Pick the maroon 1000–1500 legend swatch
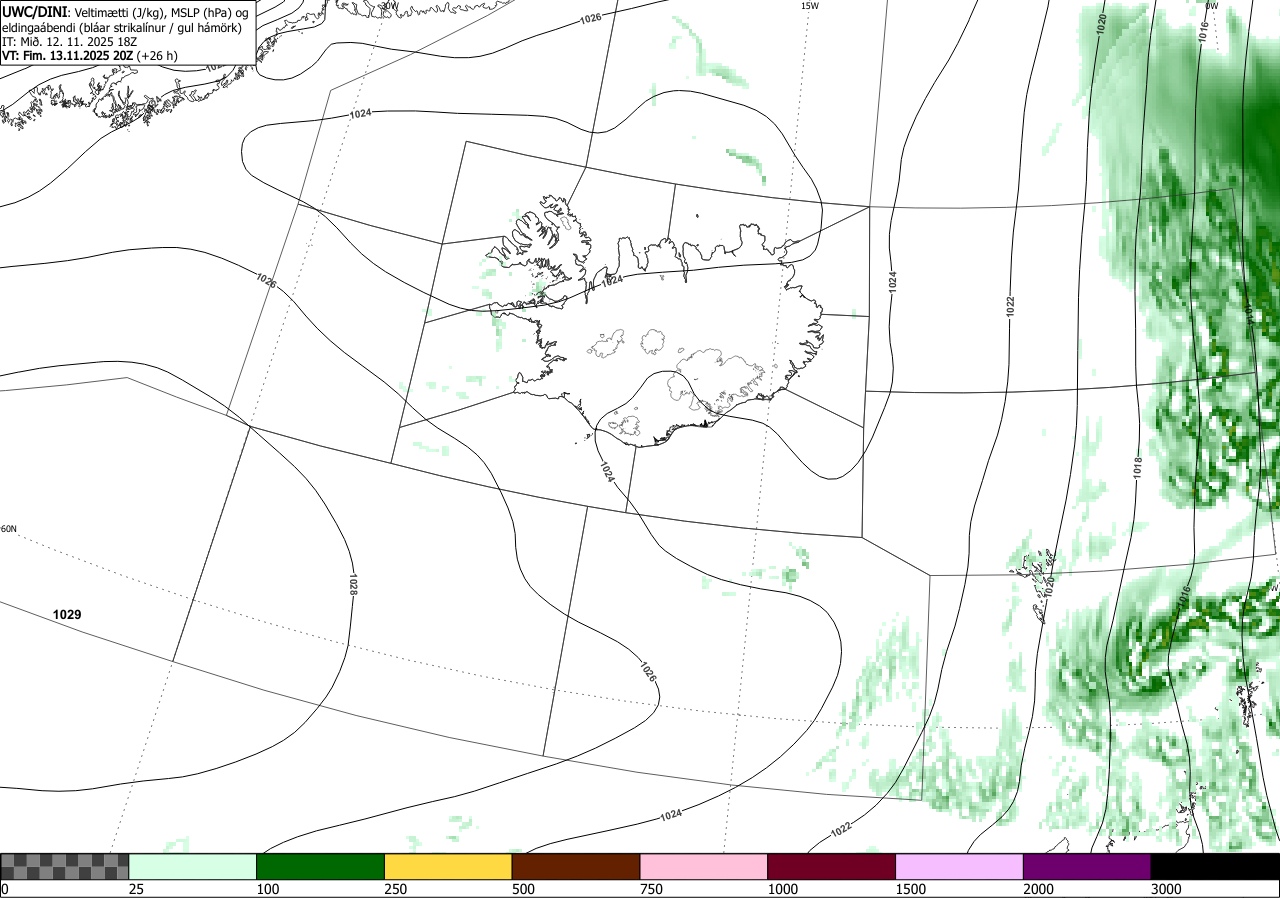1280x898 pixels. 832,866
